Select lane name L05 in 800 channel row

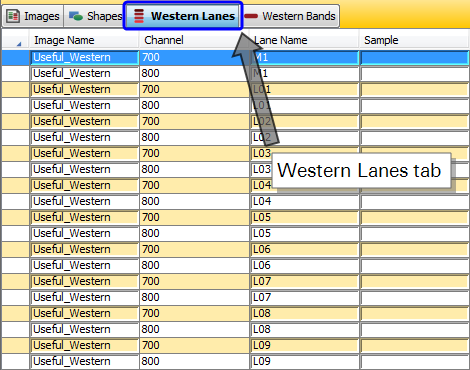click(304, 233)
